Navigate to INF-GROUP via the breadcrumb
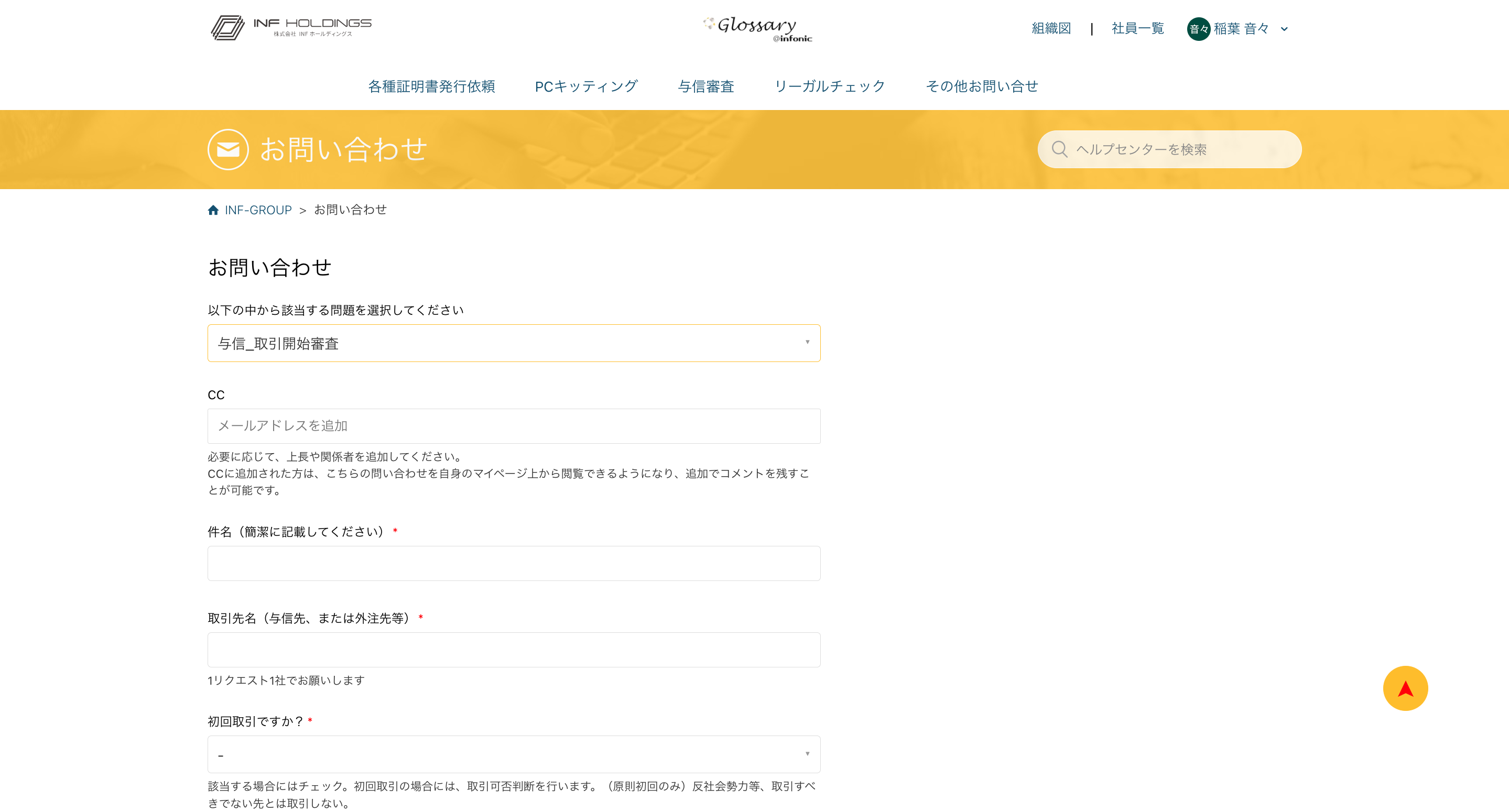 pyautogui.click(x=258, y=210)
